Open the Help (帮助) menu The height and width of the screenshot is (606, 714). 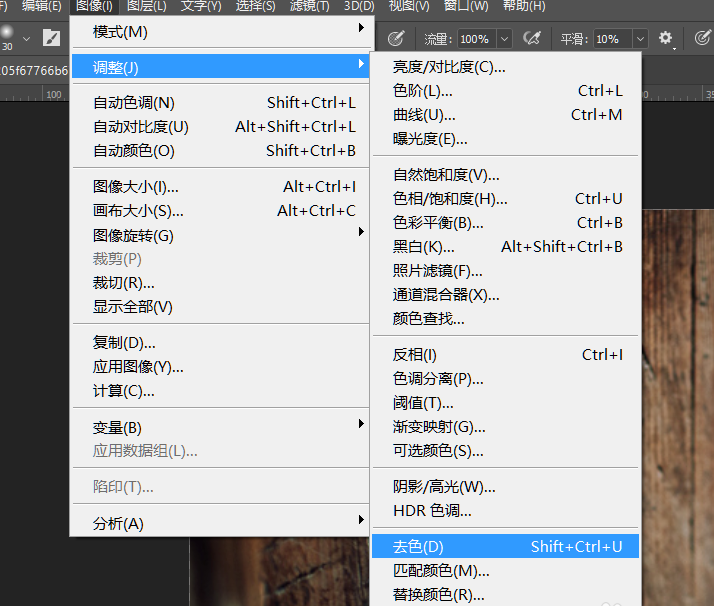tap(524, 6)
